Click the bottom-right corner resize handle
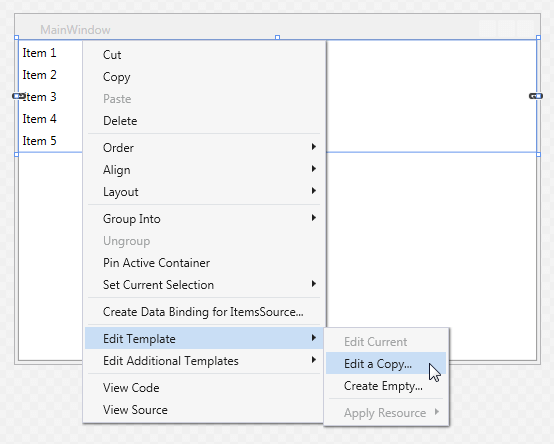Screen dimensions: 554x444 pos(538,154)
